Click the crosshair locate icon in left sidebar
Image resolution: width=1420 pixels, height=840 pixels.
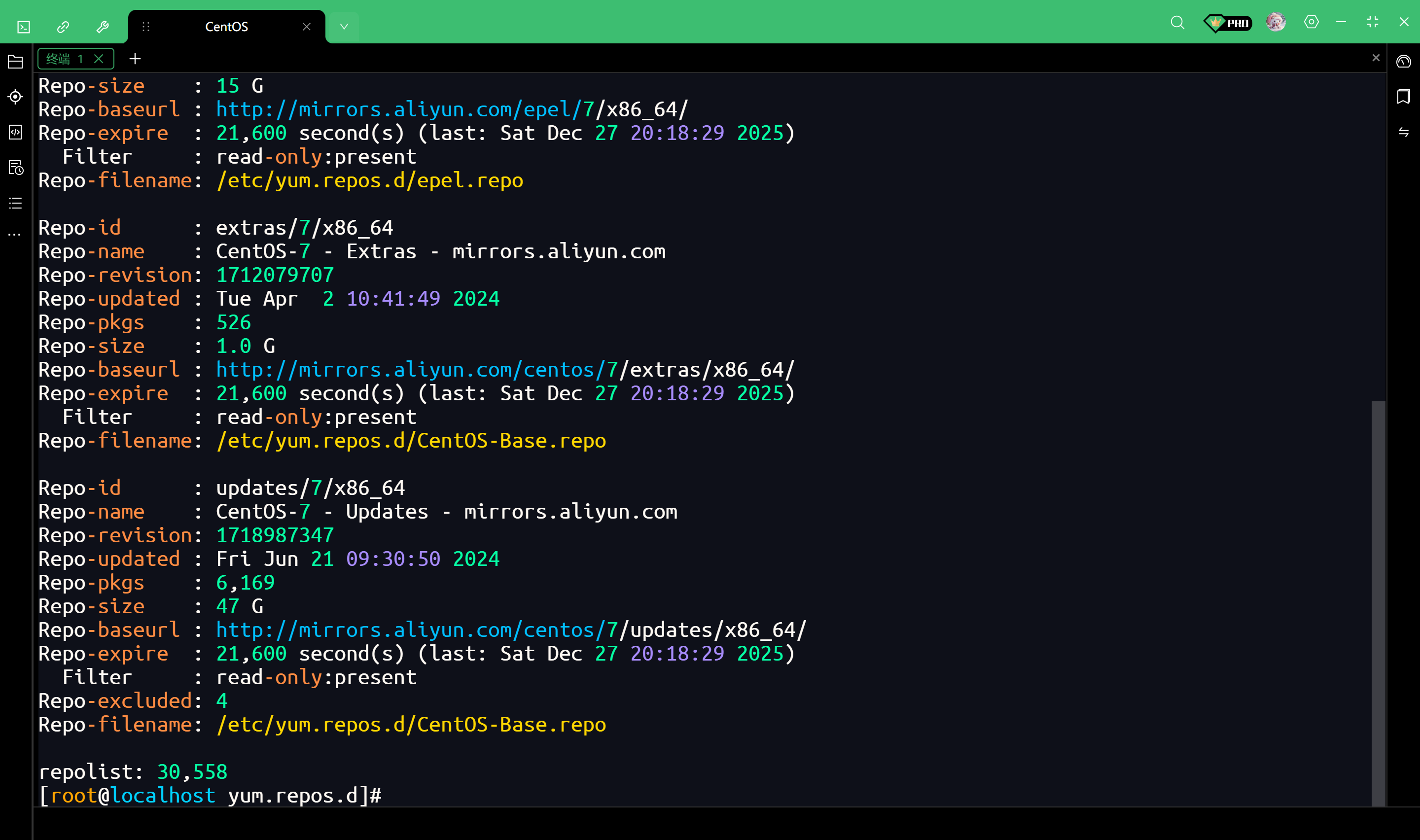tap(15, 97)
